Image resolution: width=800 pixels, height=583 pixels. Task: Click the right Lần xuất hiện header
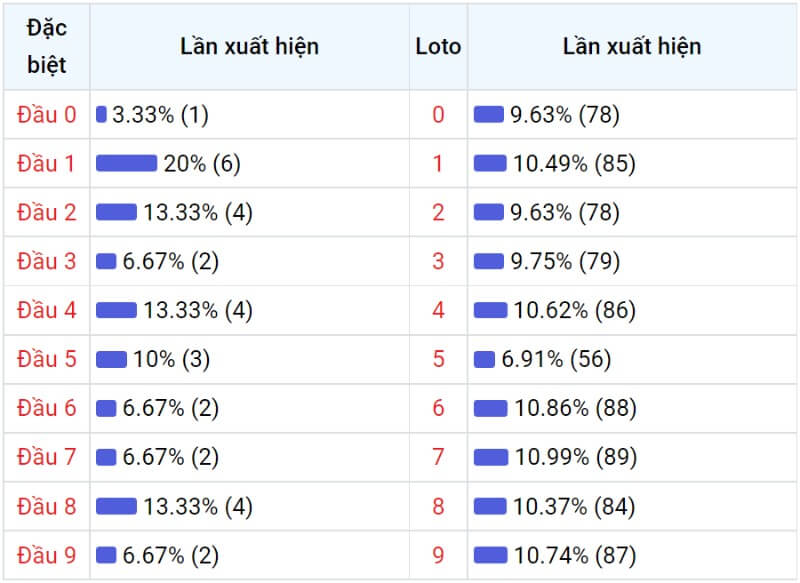tap(632, 46)
